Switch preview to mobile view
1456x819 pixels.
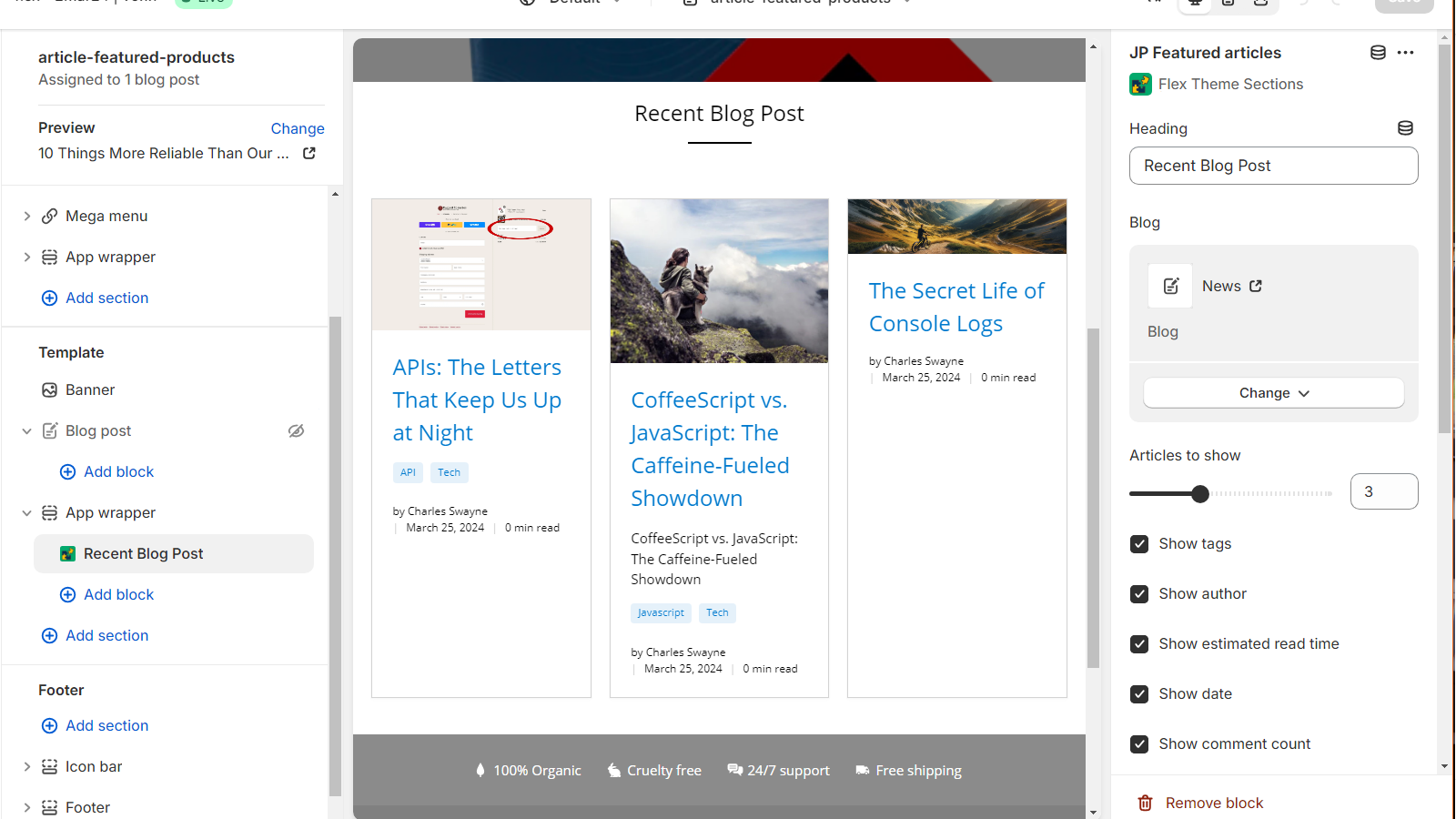(x=1227, y=4)
